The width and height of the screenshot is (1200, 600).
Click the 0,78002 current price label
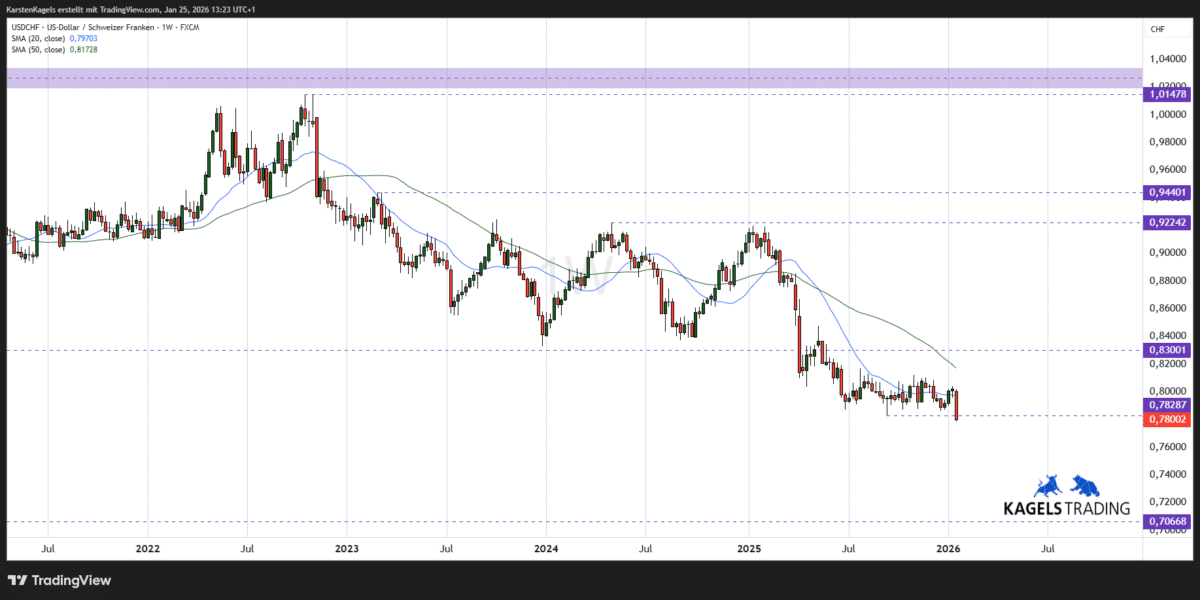[x=1166, y=419]
